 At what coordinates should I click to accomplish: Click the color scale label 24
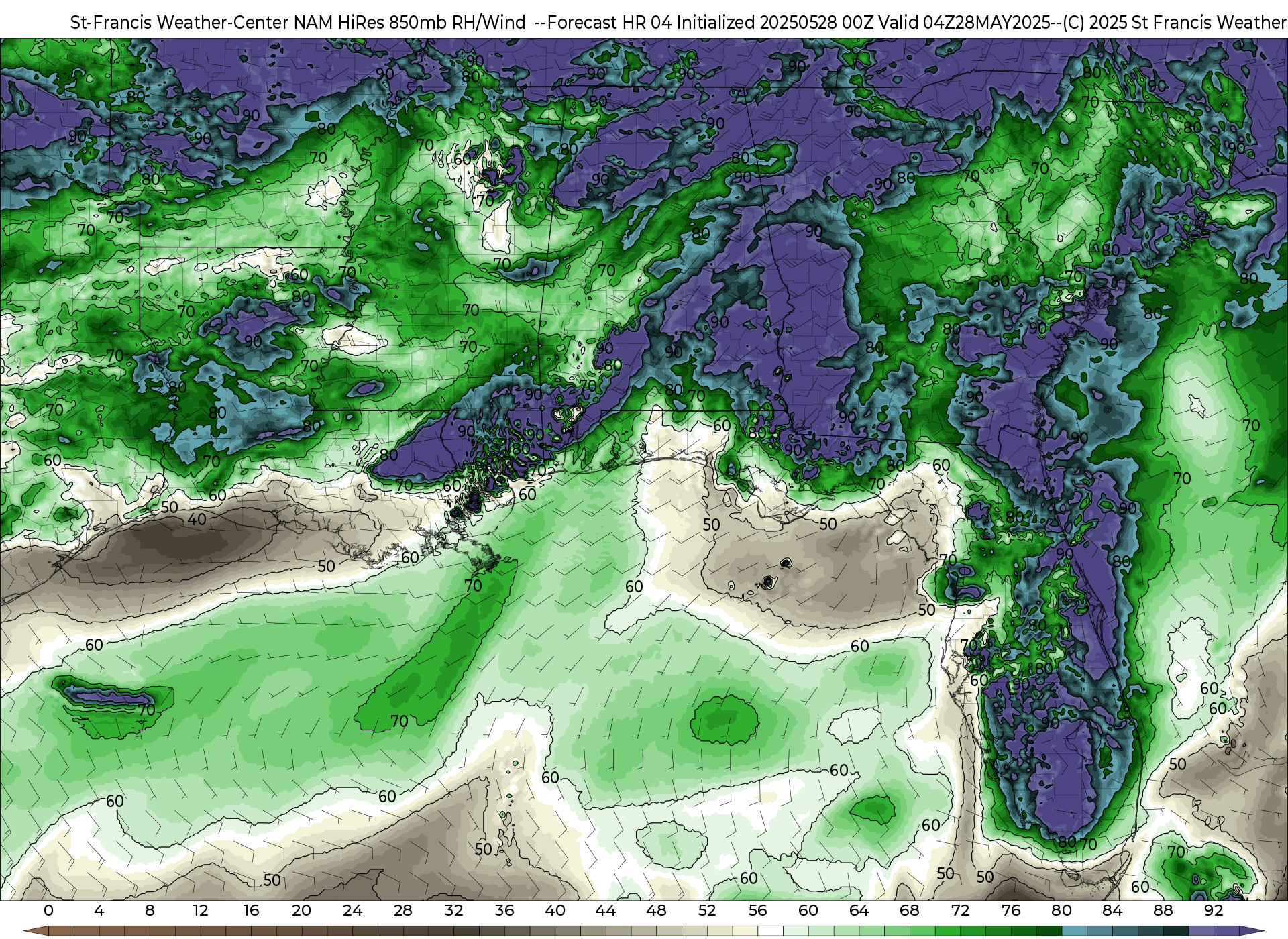[x=352, y=911]
